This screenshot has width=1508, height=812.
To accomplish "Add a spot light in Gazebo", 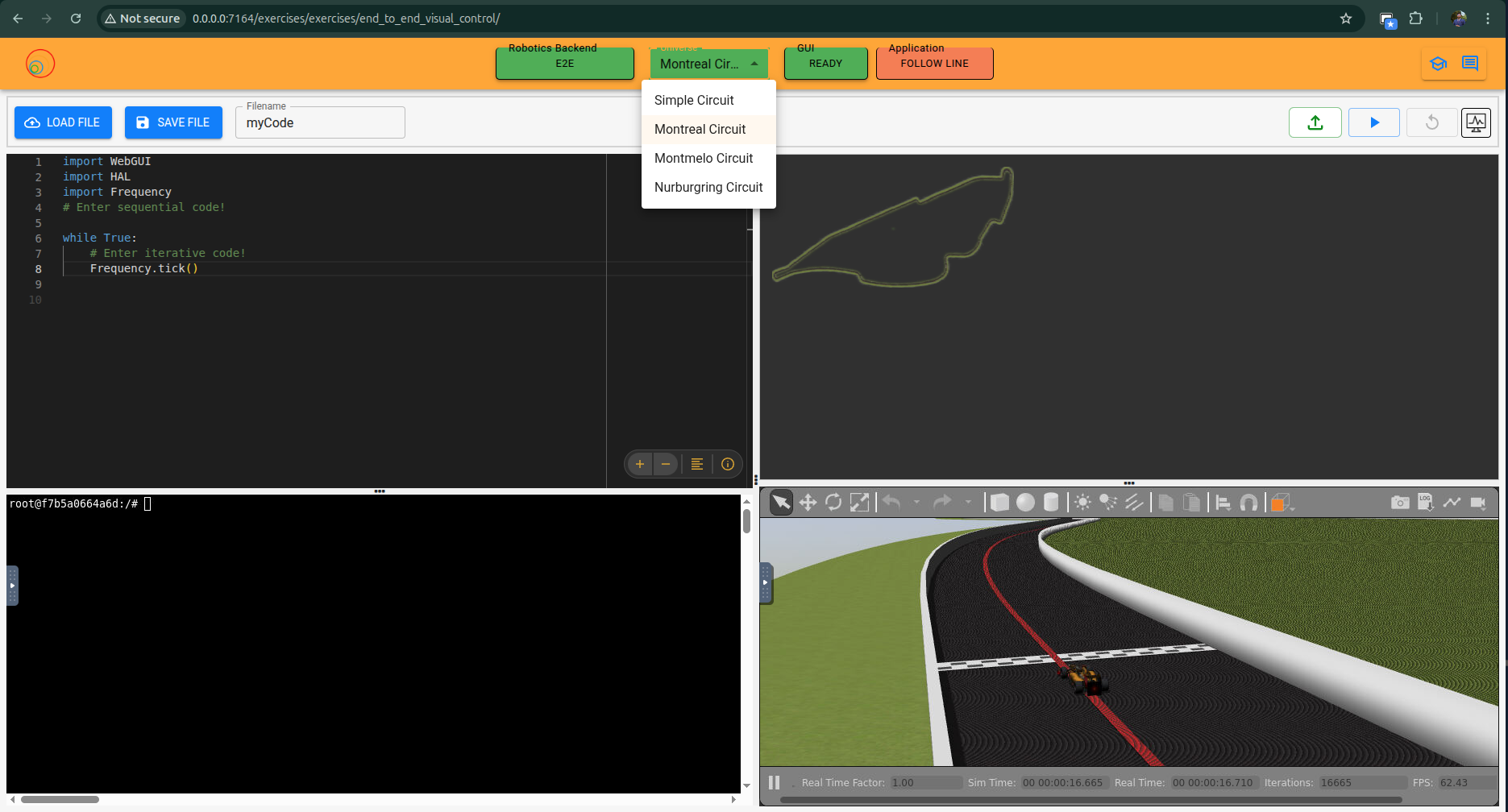I will [x=1108, y=503].
